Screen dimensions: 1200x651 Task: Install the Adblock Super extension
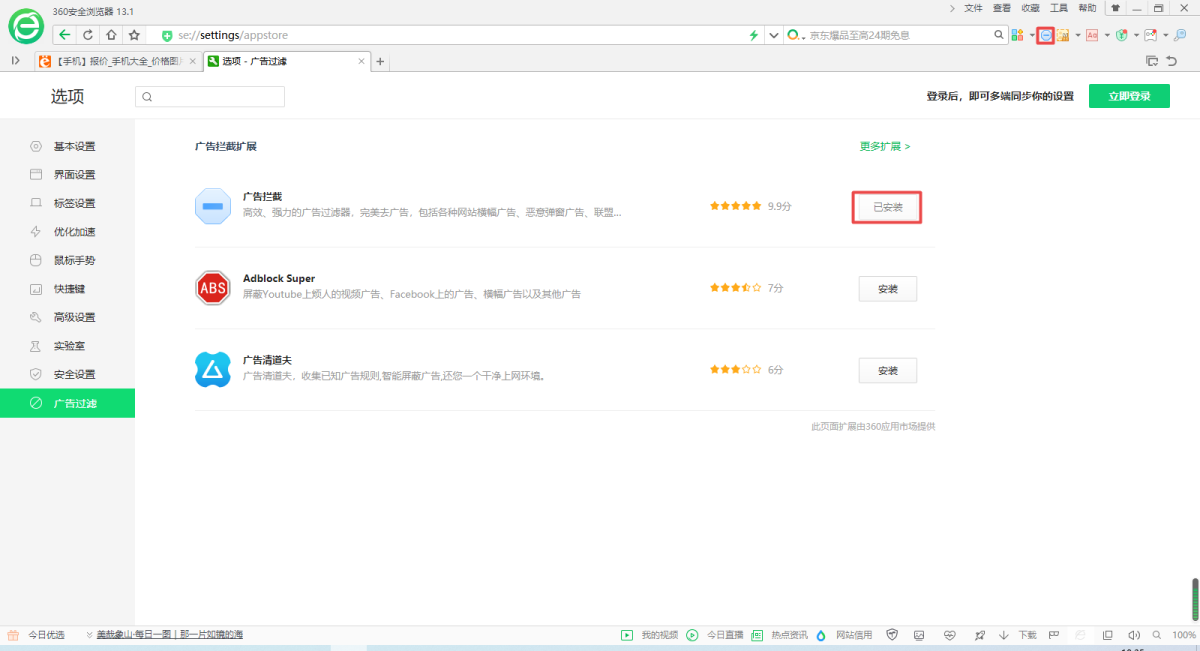click(887, 289)
